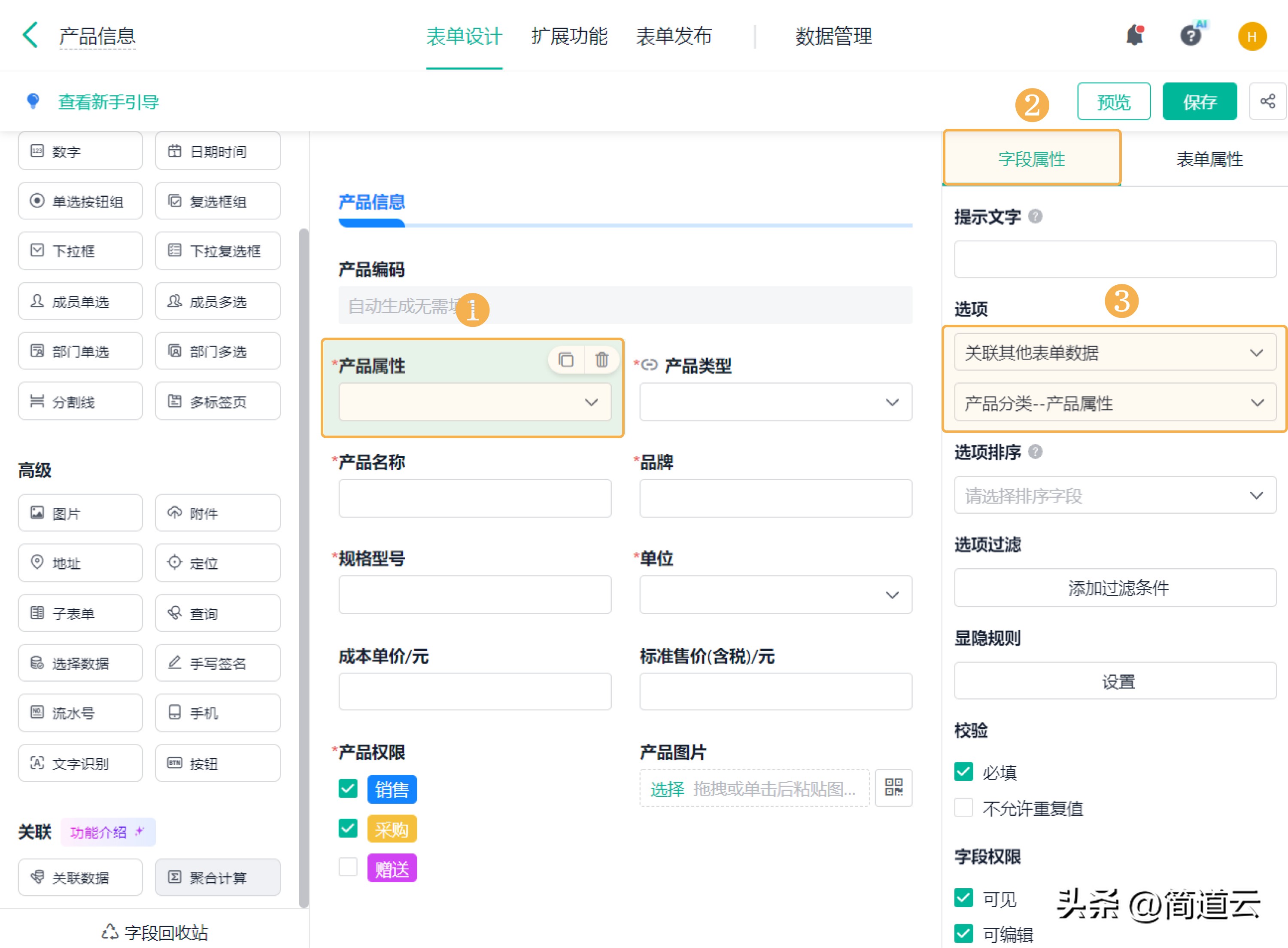Open the user avatar H
The image size is (1288, 948).
(1252, 36)
